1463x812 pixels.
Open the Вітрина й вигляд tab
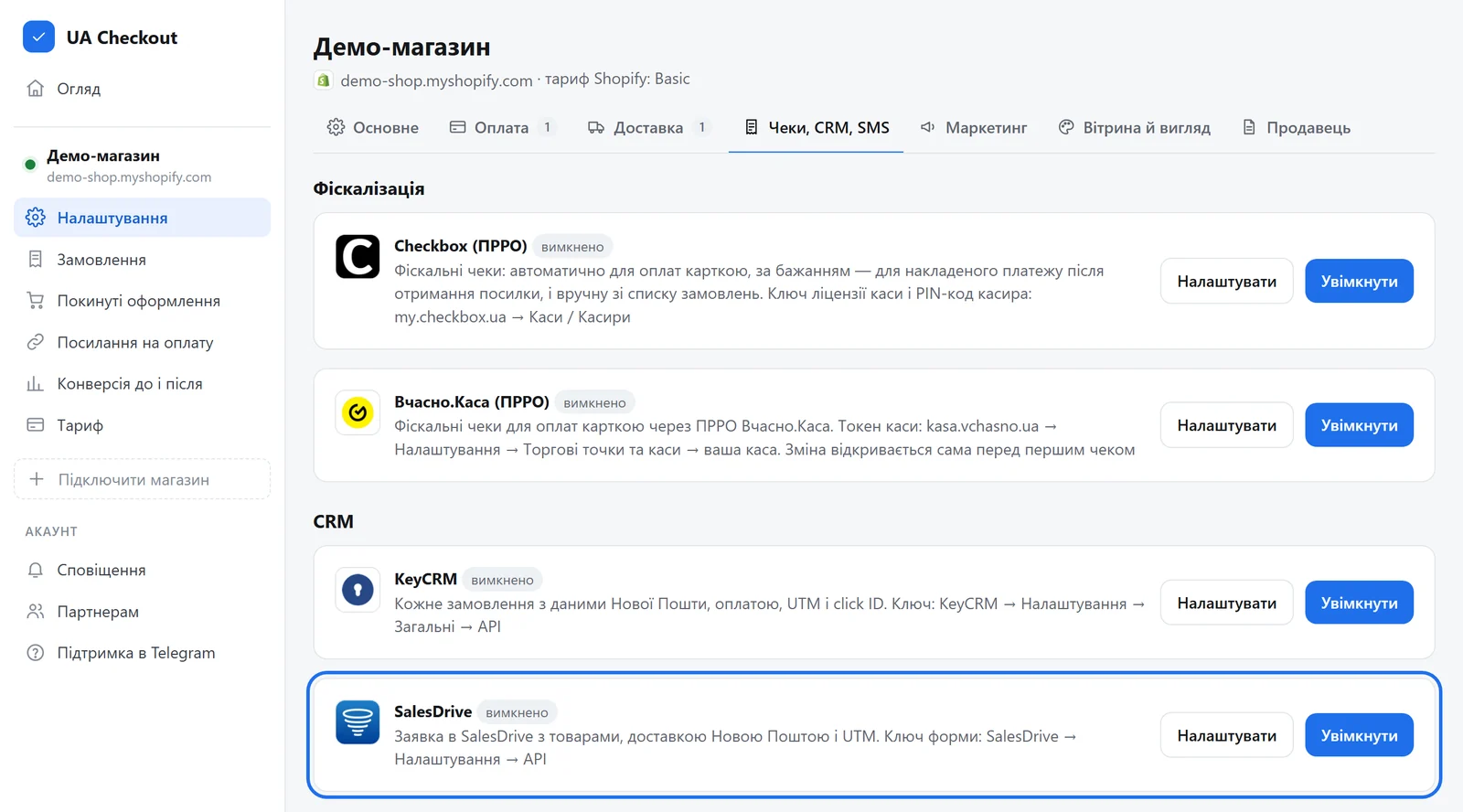1135,128
